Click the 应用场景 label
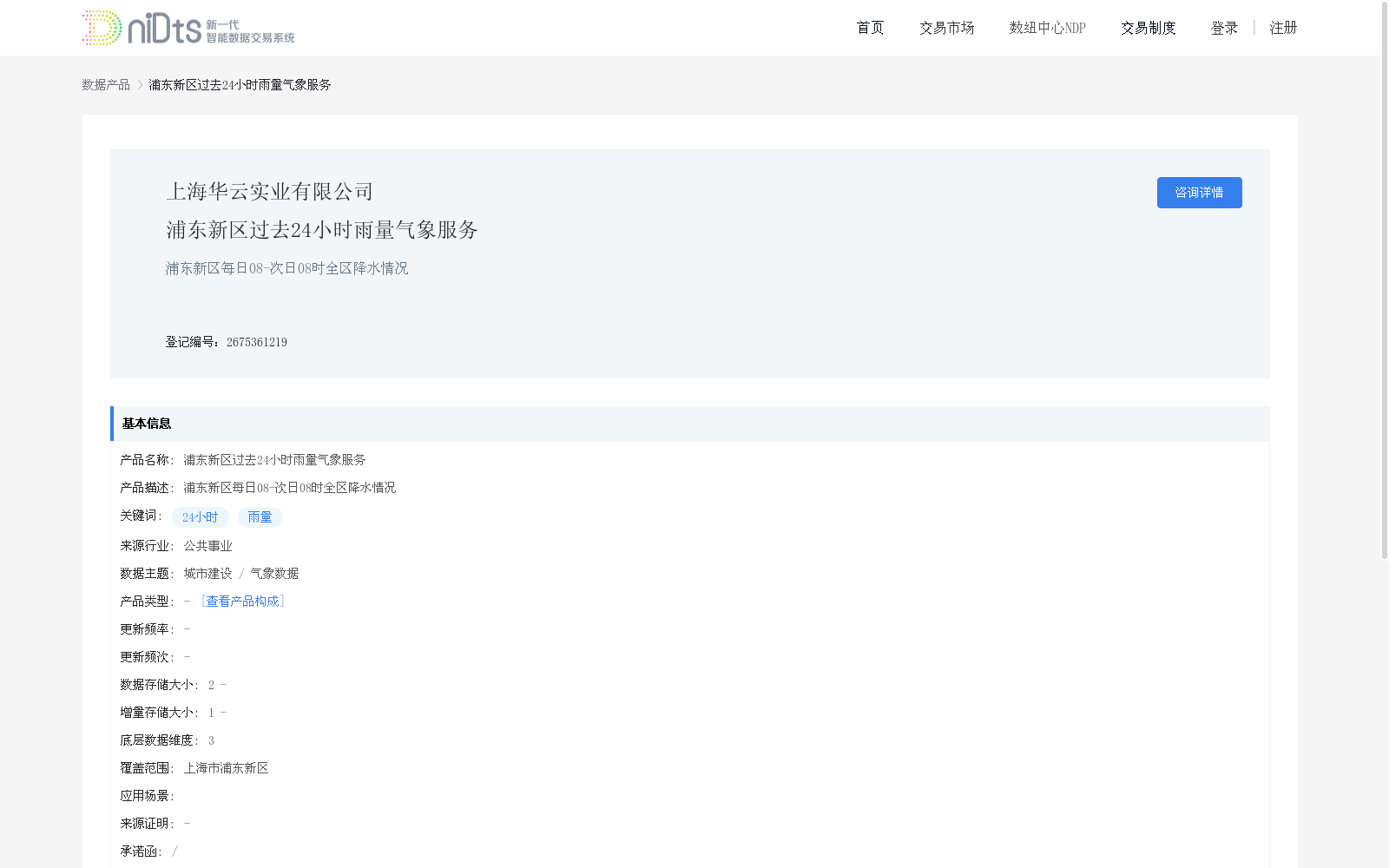This screenshot has width=1389, height=868. (x=148, y=795)
